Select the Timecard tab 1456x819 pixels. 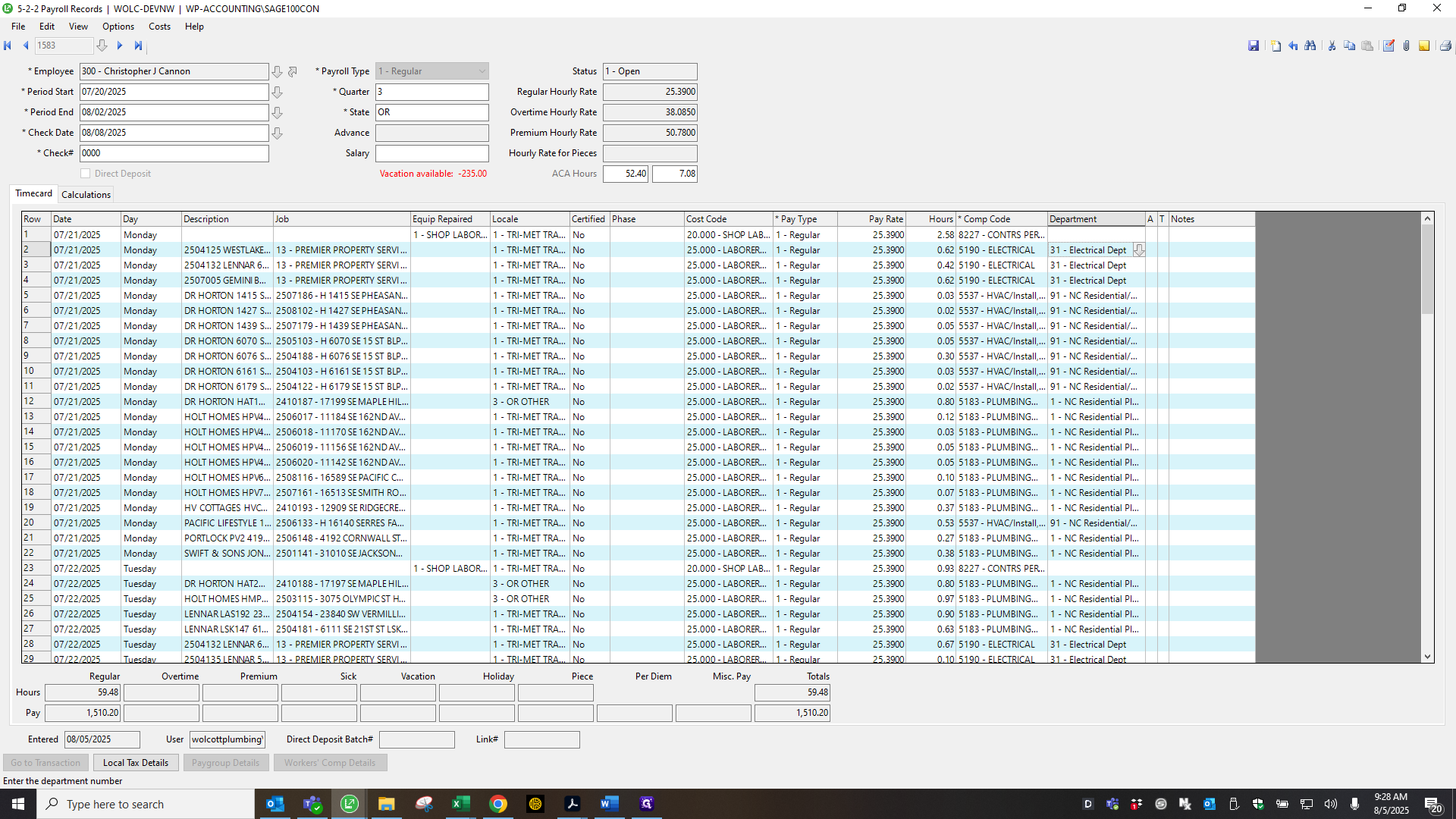click(x=33, y=194)
